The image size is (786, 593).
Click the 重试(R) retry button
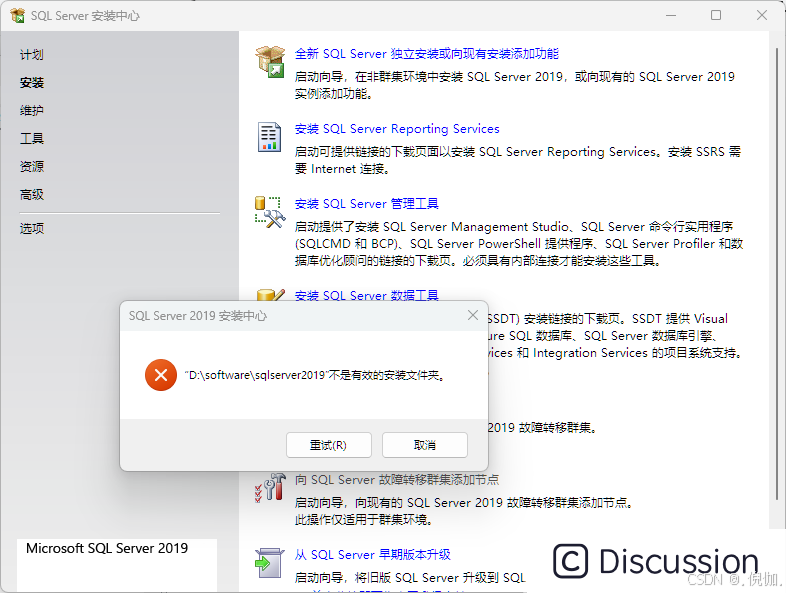click(329, 445)
